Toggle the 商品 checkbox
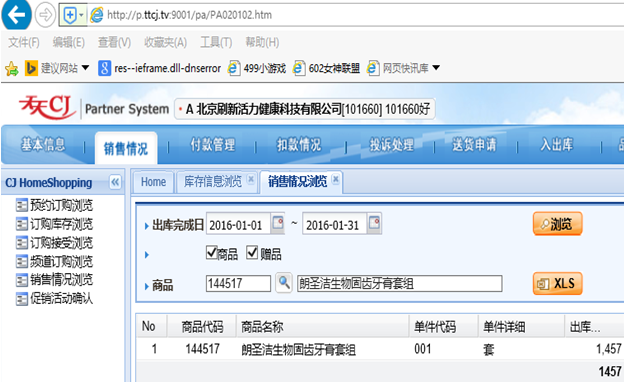The width and height of the screenshot is (624, 382). click(x=212, y=252)
